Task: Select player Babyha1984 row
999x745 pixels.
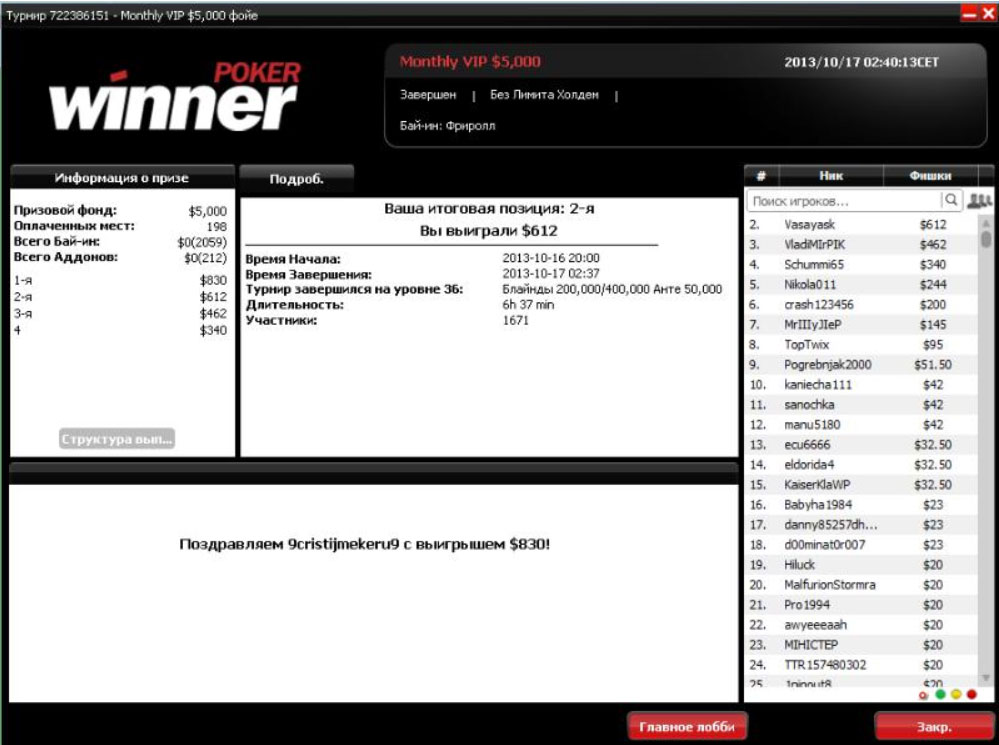Action: [x=861, y=505]
